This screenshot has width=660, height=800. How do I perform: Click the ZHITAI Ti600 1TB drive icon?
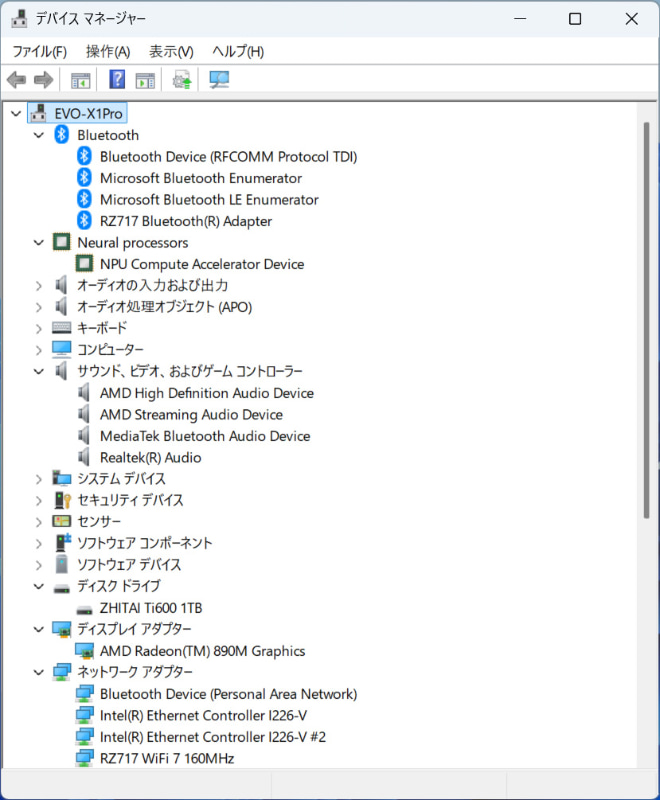point(84,609)
